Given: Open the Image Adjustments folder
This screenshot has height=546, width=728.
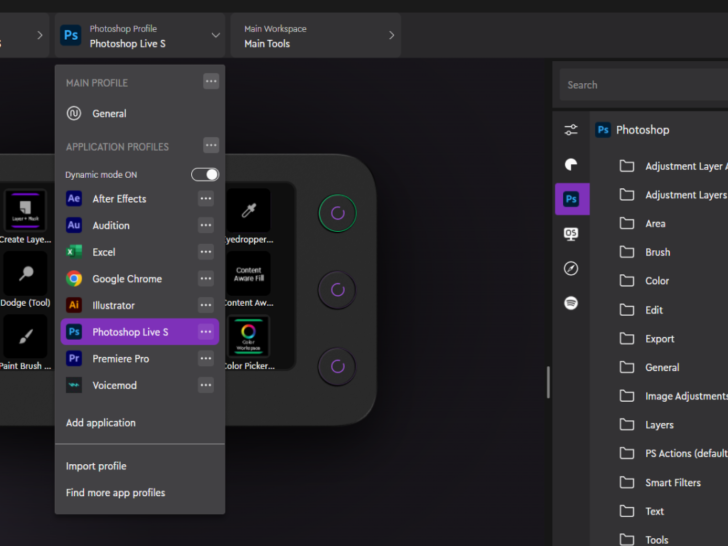Looking at the screenshot, I should 673,396.
